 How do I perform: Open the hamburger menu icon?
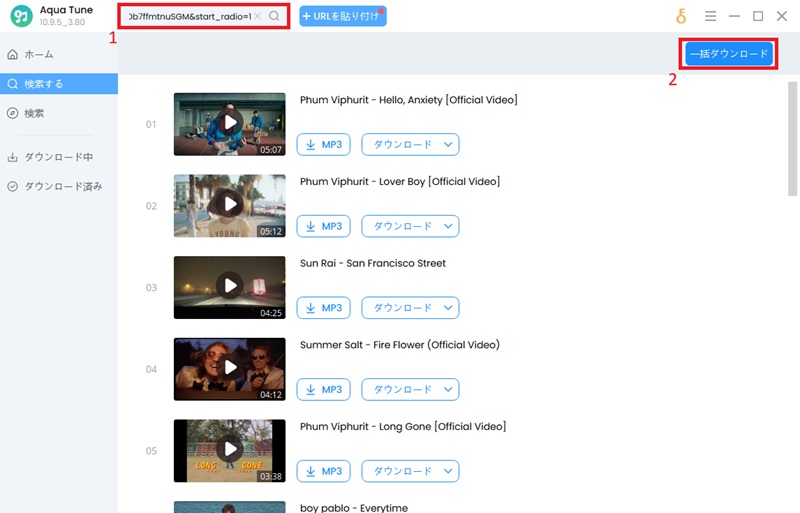710,16
